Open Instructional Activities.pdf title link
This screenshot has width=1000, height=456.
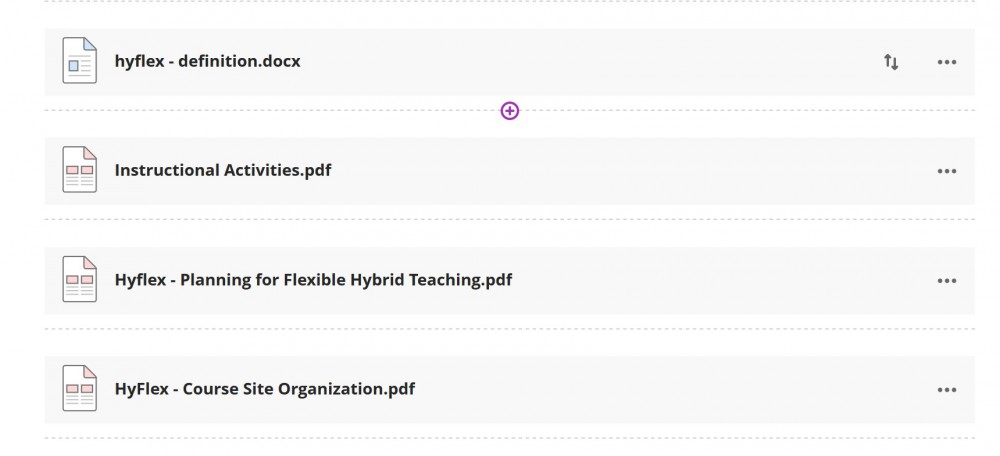point(223,170)
